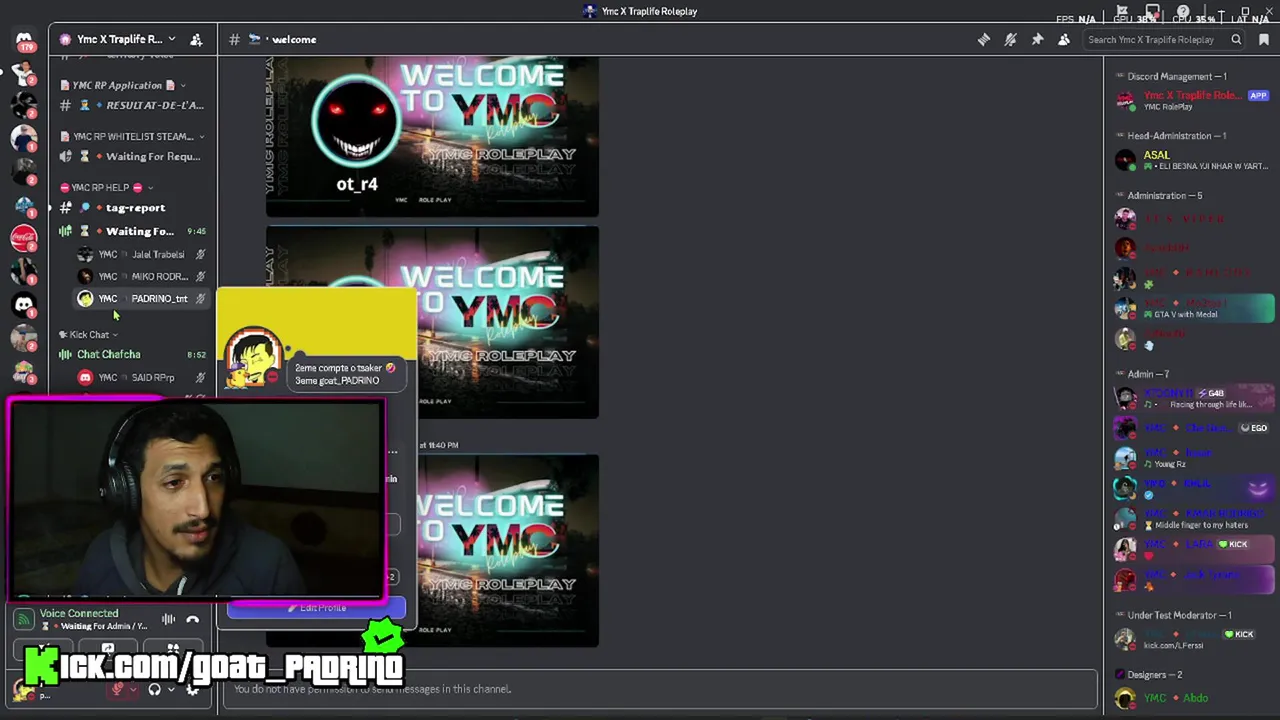Collapse the YMC RP HELP category
This screenshot has height=720, width=1280.
[105, 187]
